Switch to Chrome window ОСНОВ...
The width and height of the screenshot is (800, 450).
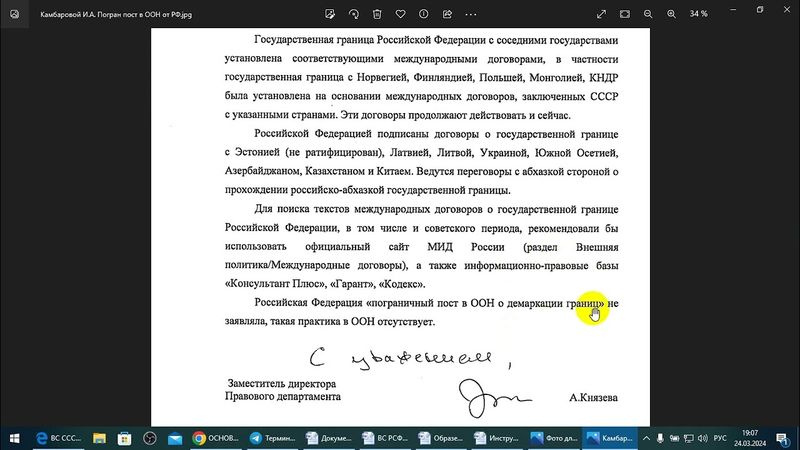click(x=216, y=438)
